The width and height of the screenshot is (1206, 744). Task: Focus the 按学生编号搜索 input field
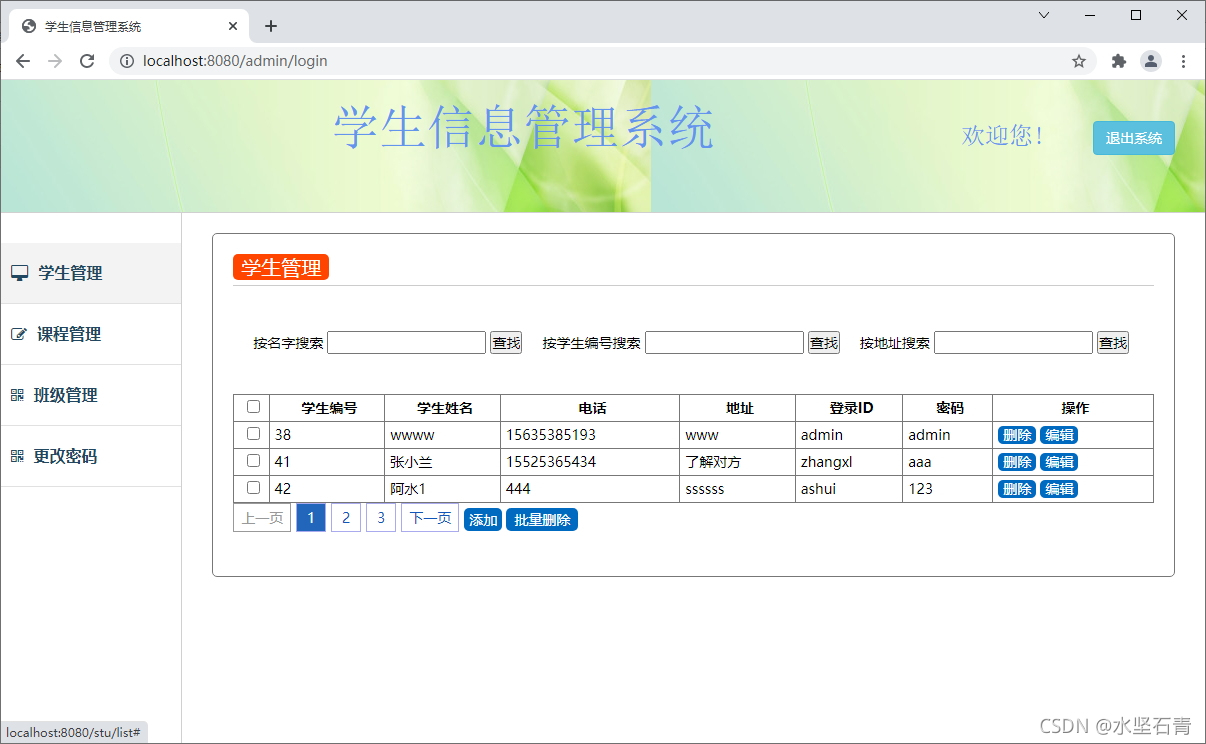[x=725, y=343]
